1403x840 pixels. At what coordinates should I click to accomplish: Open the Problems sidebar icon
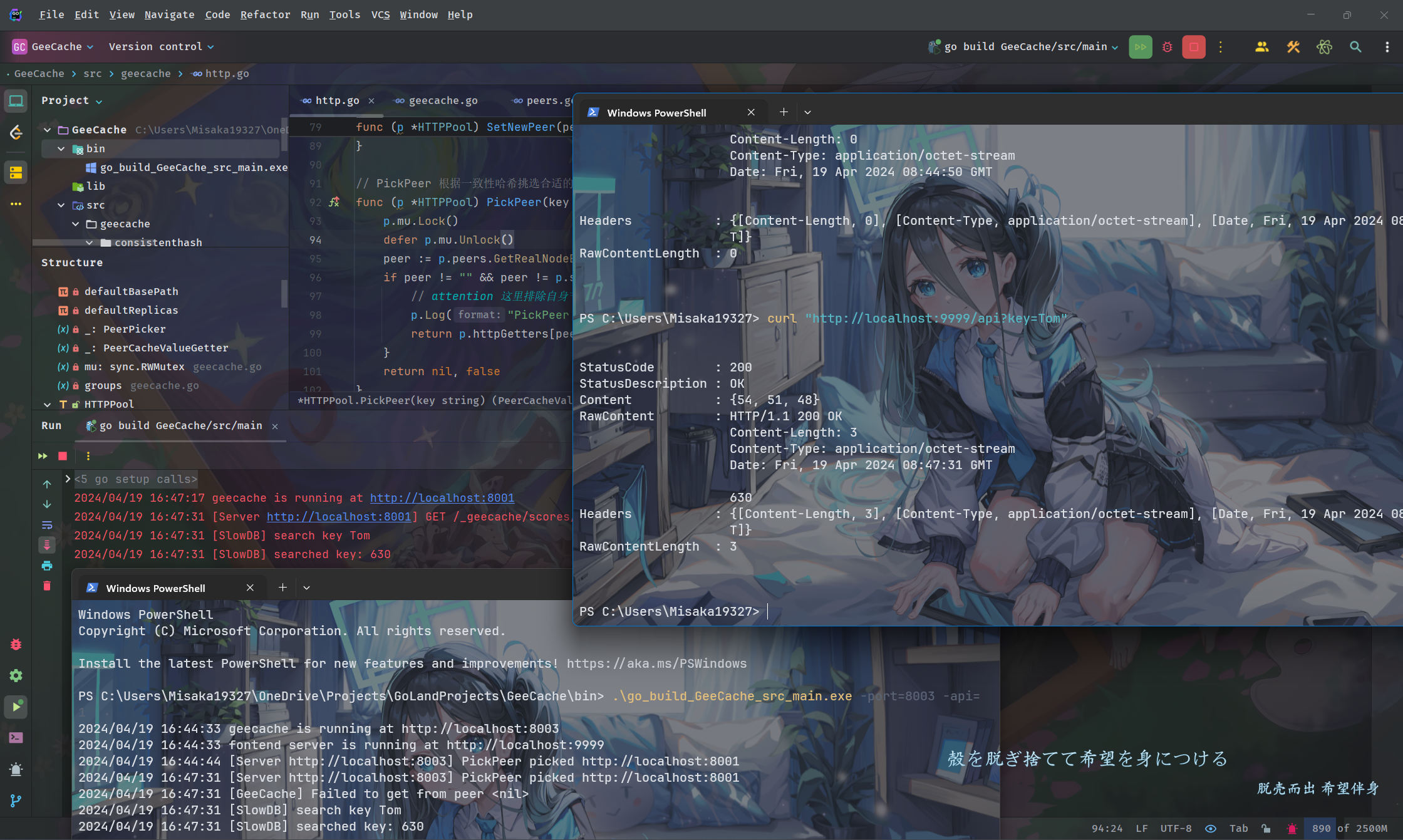(x=16, y=769)
